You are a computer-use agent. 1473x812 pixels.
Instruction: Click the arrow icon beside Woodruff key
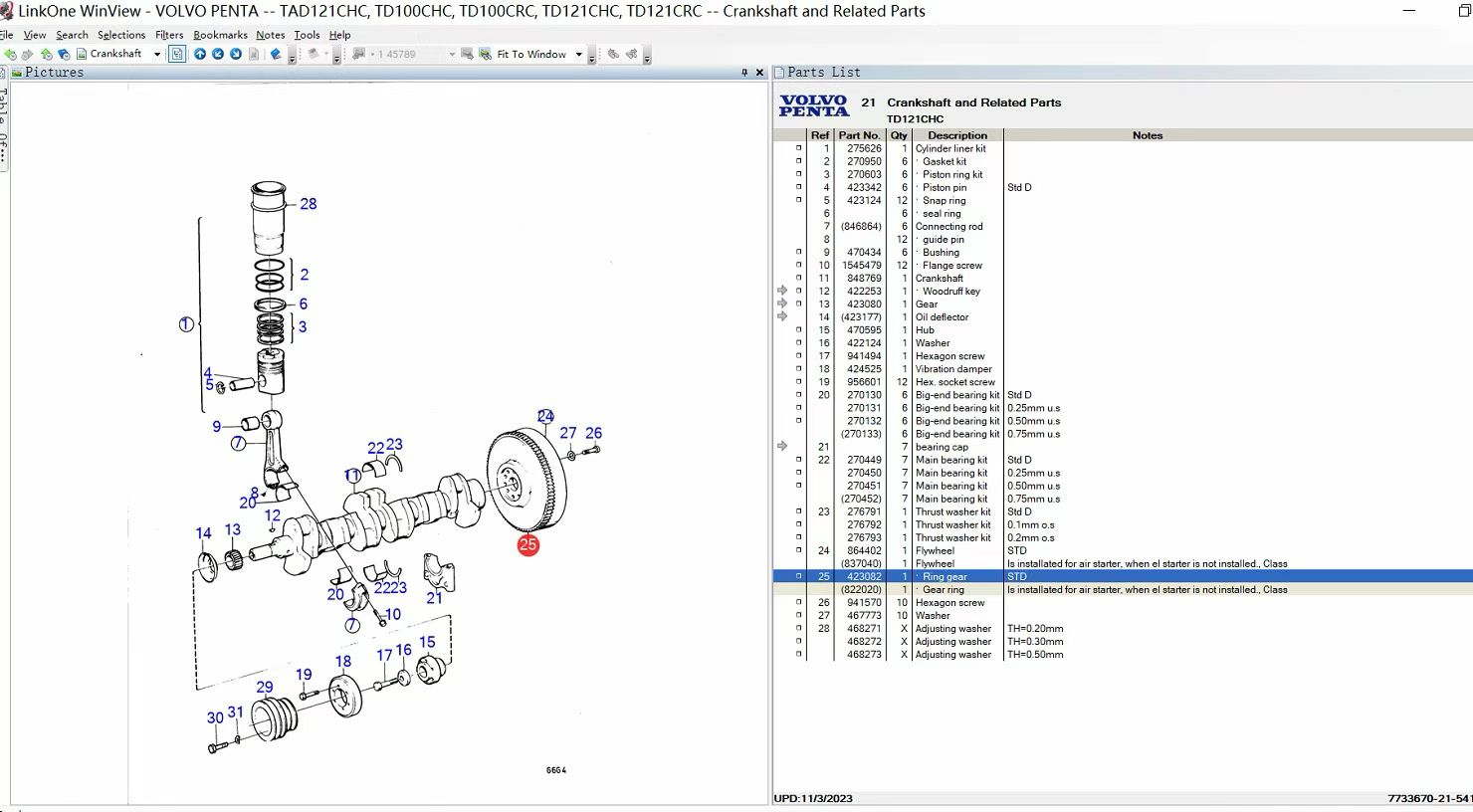(x=782, y=292)
